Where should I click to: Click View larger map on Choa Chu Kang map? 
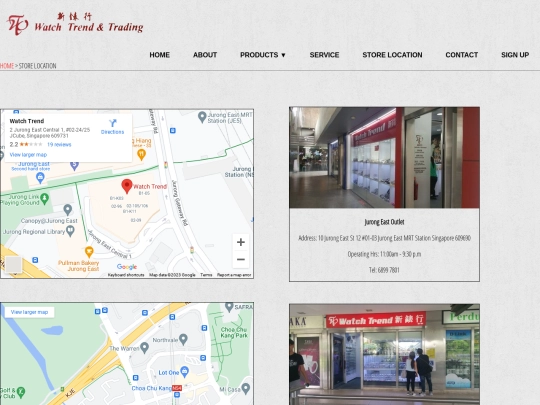point(29,312)
